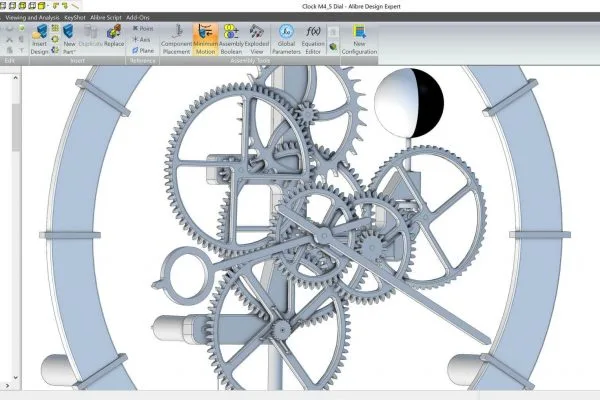Click the small green cube icon beside Equation Editor

(x=333, y=47)
